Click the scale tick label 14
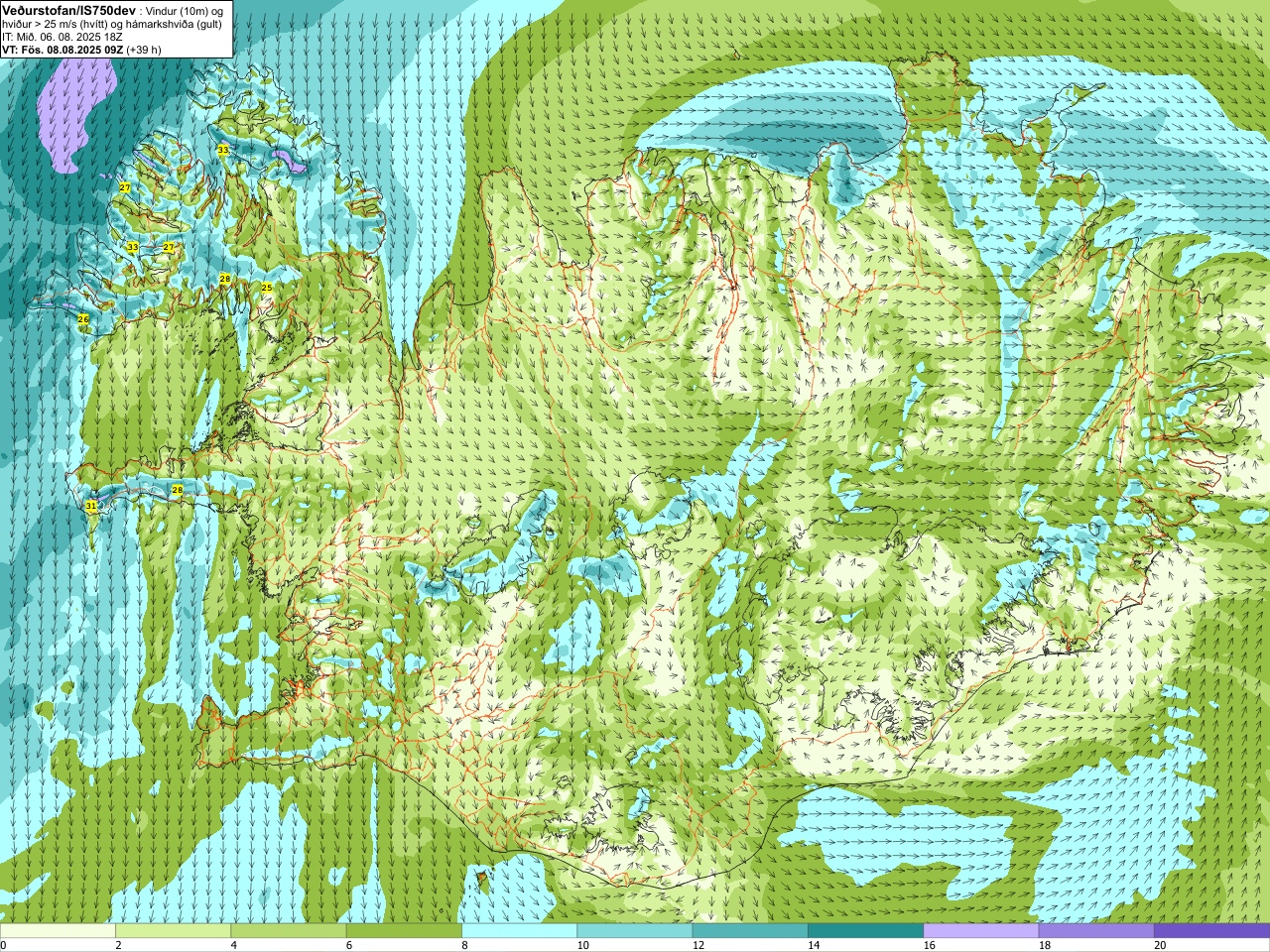Viewport: 1270px width, 952px height. pyautogui.click(x=814, y=945)
